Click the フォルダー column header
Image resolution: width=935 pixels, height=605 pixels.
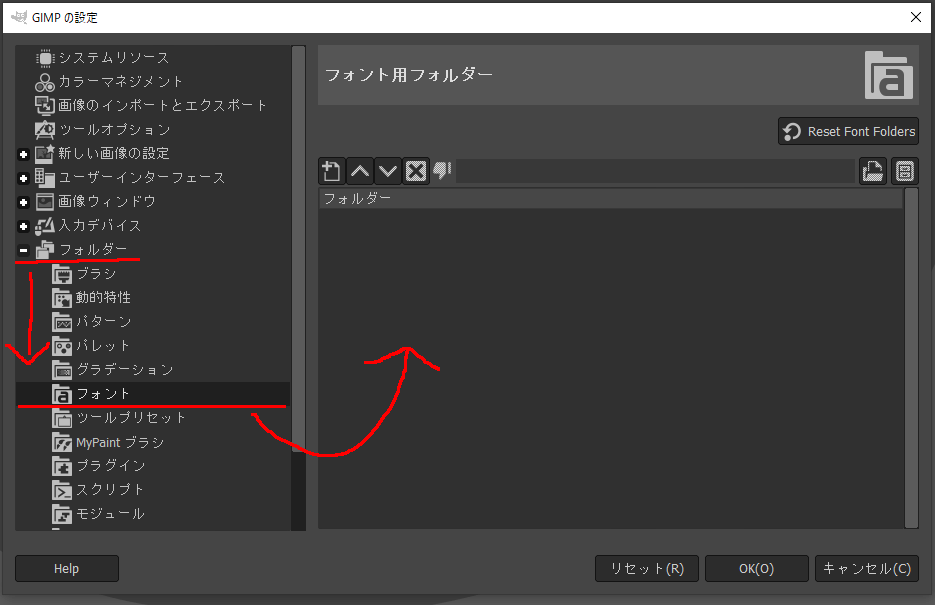[x=611, y=198]
